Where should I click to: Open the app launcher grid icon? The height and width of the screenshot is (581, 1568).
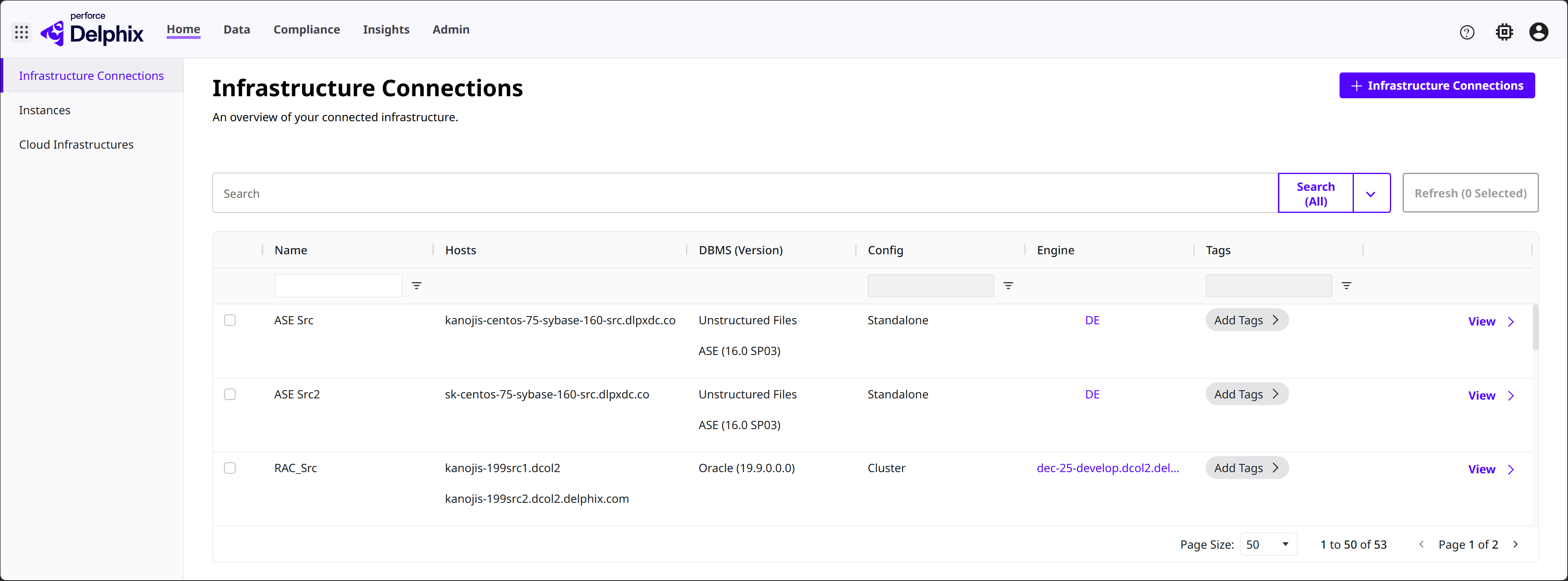point(21,32)
